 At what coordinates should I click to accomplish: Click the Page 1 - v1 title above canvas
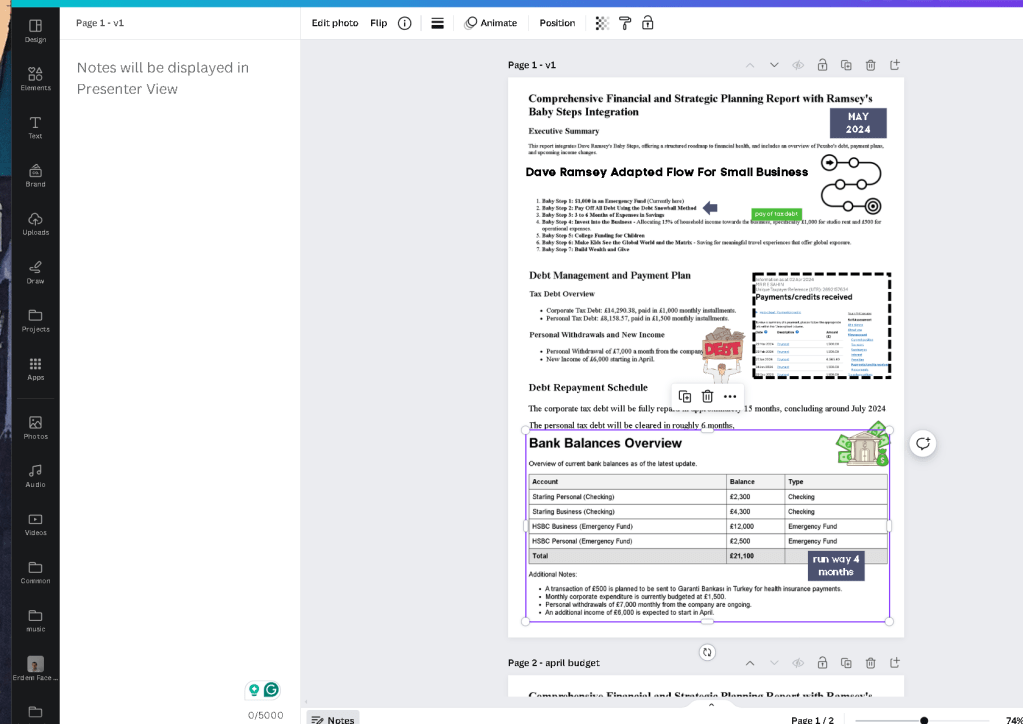pyautogui.click(x=532, y=65)
